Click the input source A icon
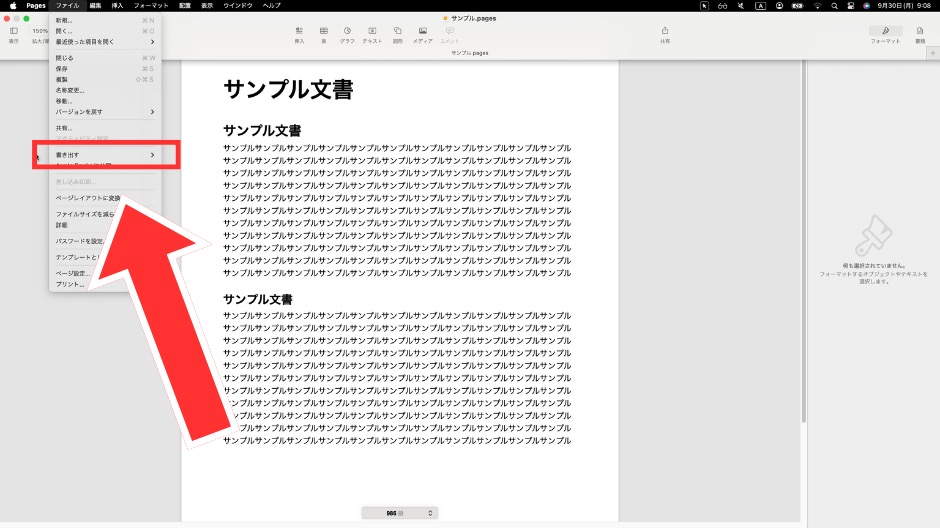The height and width of the screenshot is (528, 940). pos(760,5)
